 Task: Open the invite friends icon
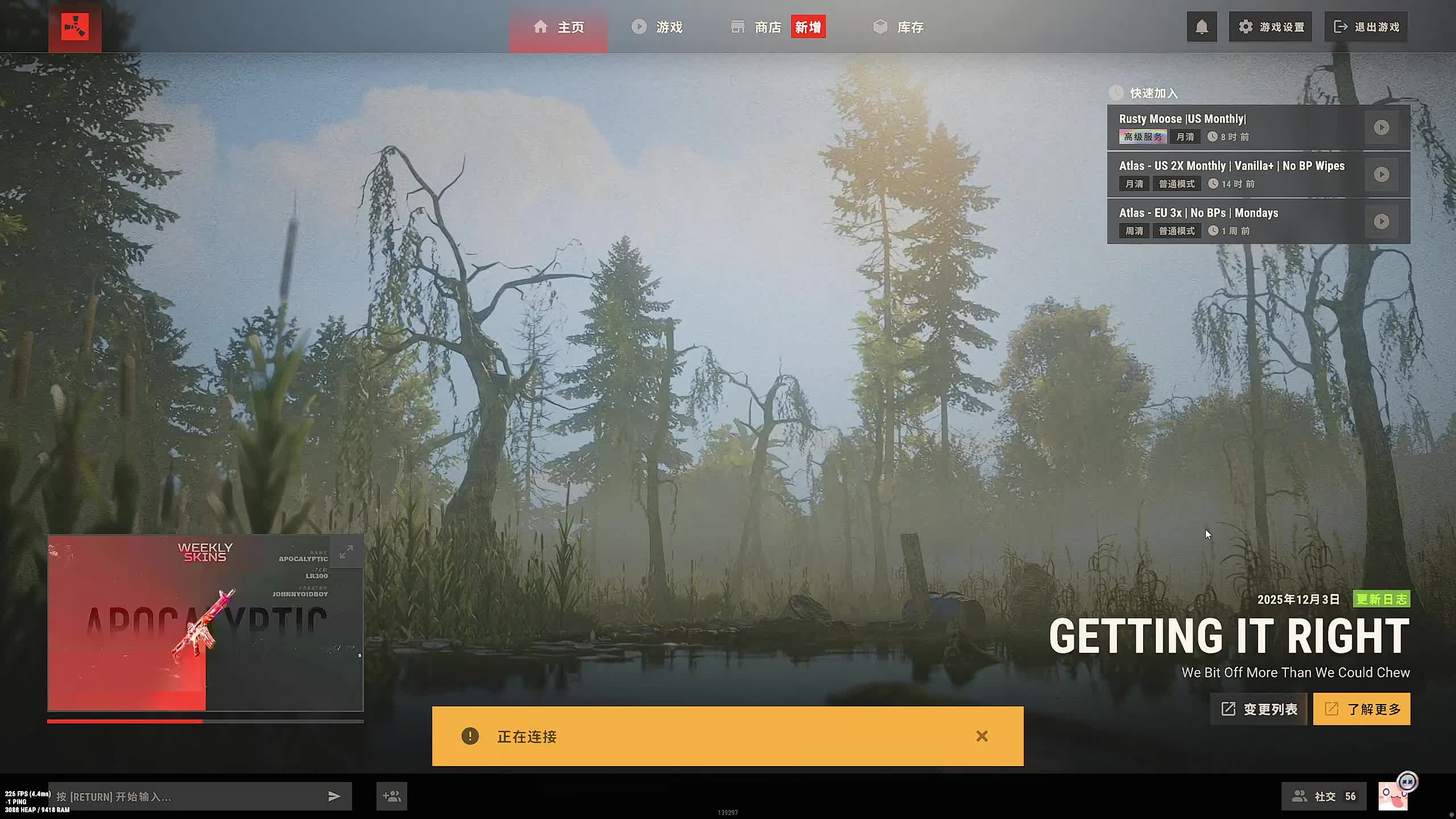[x=391, y=796]
